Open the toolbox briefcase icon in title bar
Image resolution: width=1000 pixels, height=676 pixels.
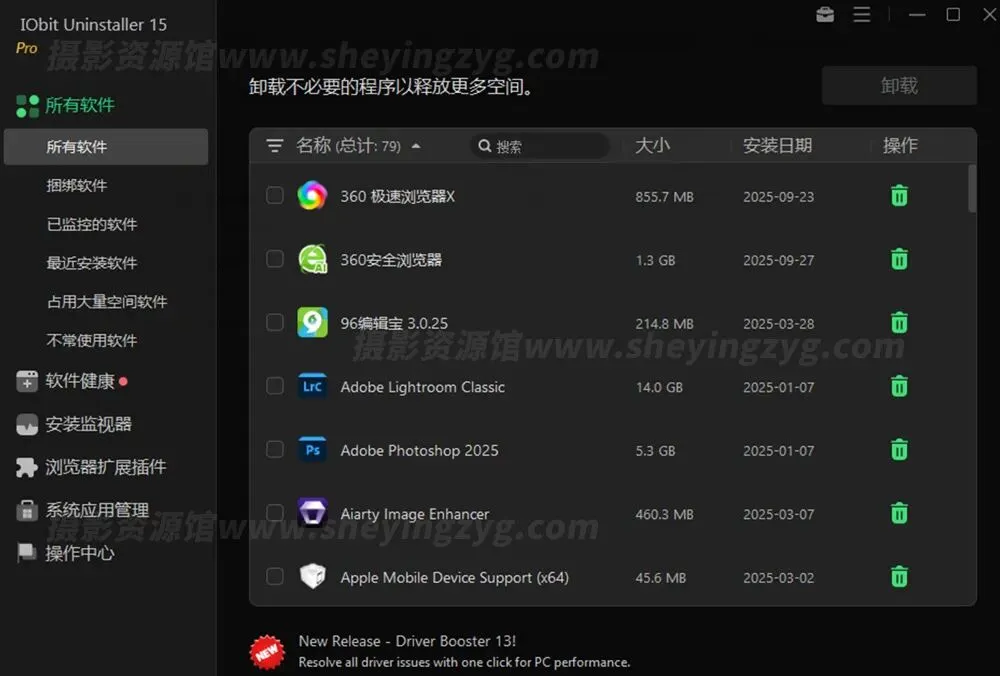[x=825, y=14]
